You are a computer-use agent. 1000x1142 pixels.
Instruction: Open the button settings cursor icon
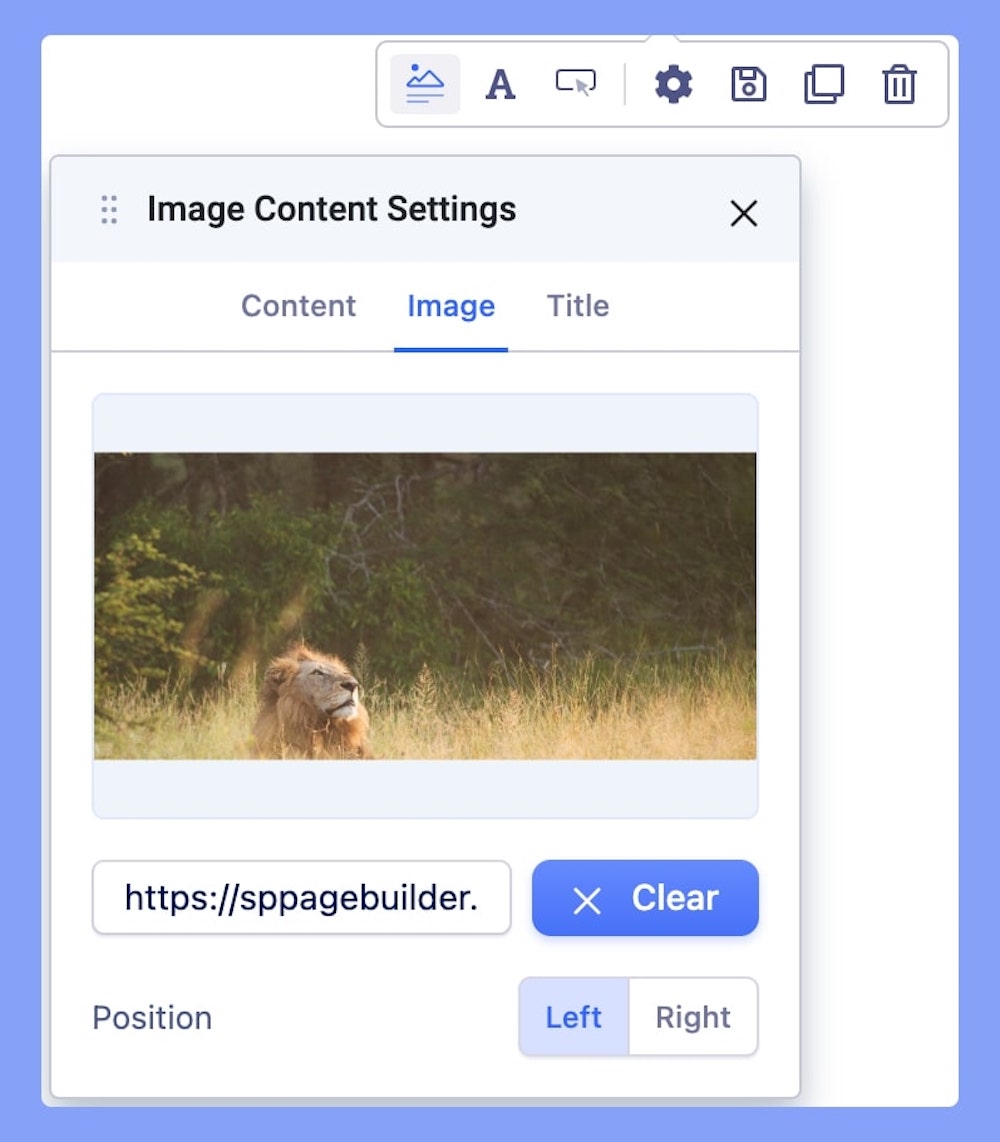[576, 84]
